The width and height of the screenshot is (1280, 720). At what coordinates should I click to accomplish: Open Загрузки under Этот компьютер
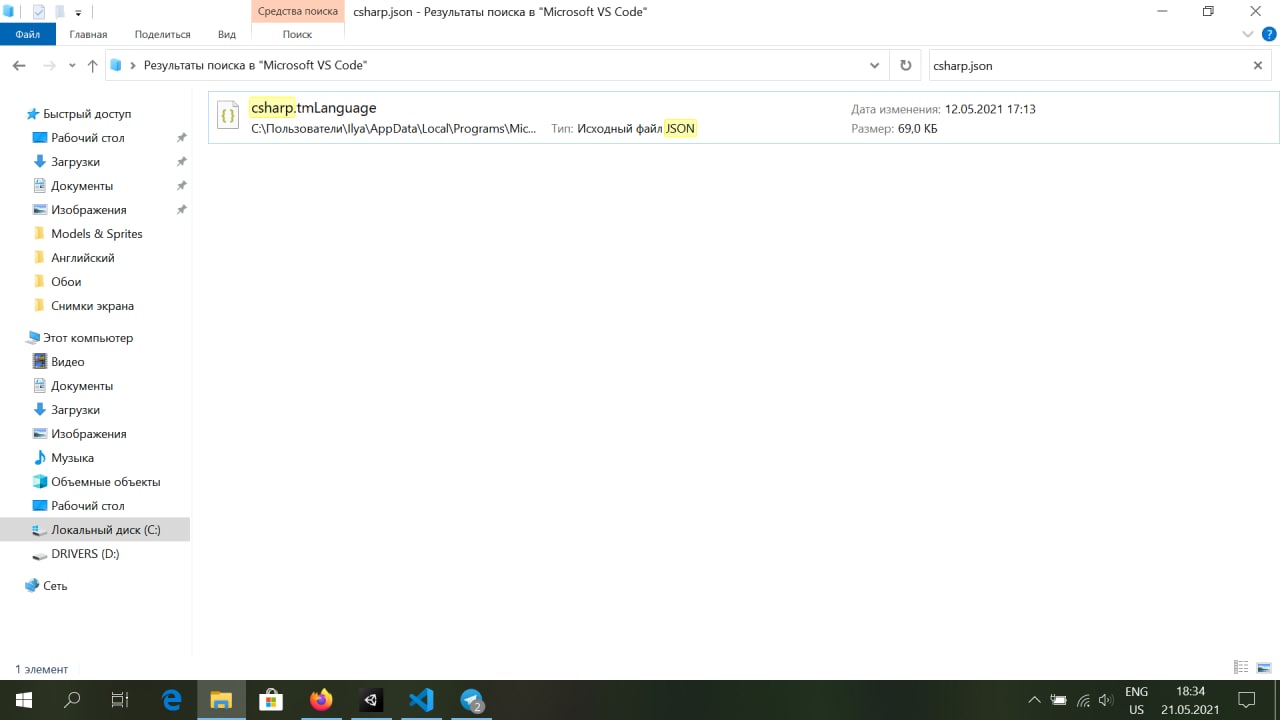(75, 410)
